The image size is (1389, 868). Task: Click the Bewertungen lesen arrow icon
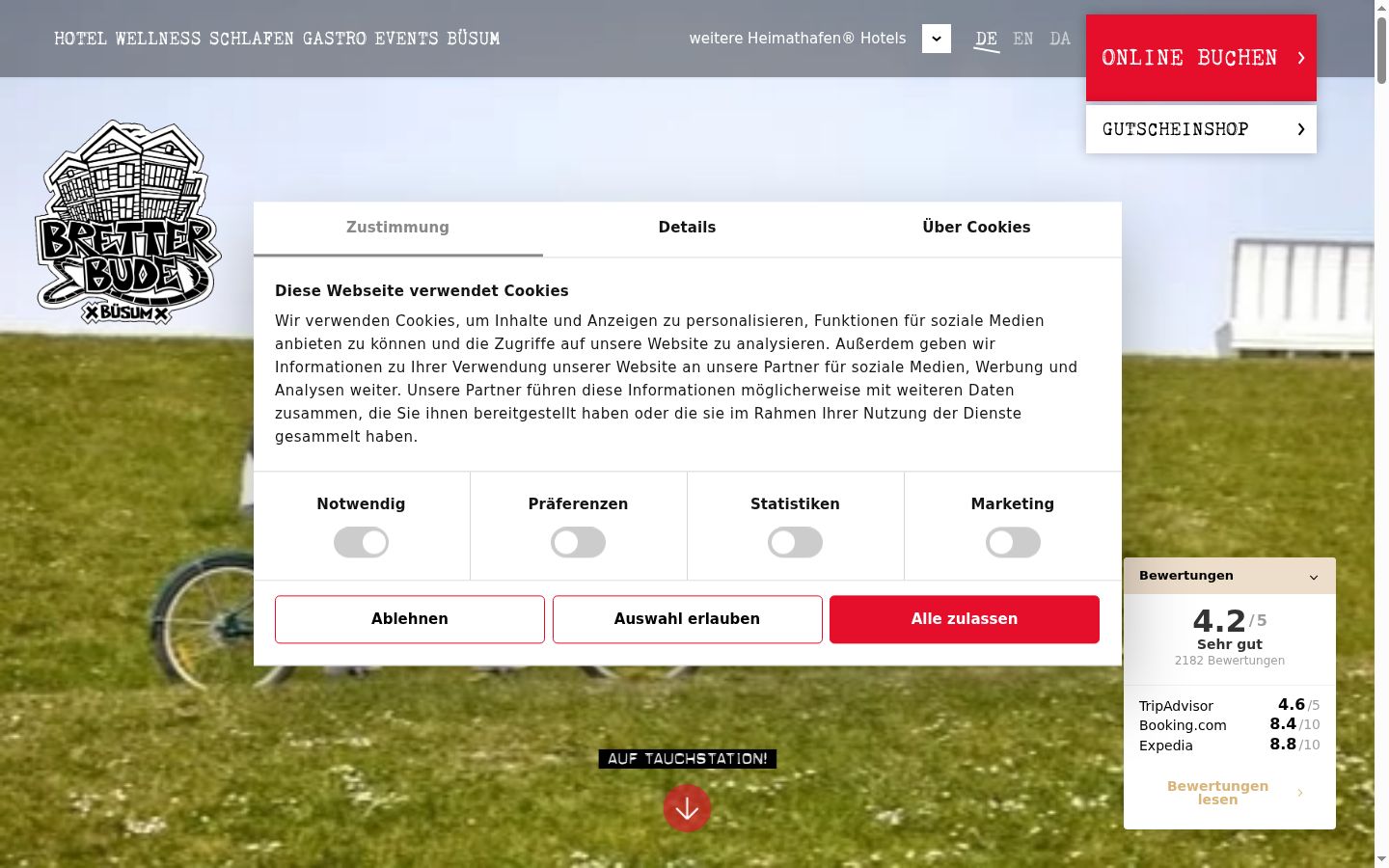tap(1300, 793)
